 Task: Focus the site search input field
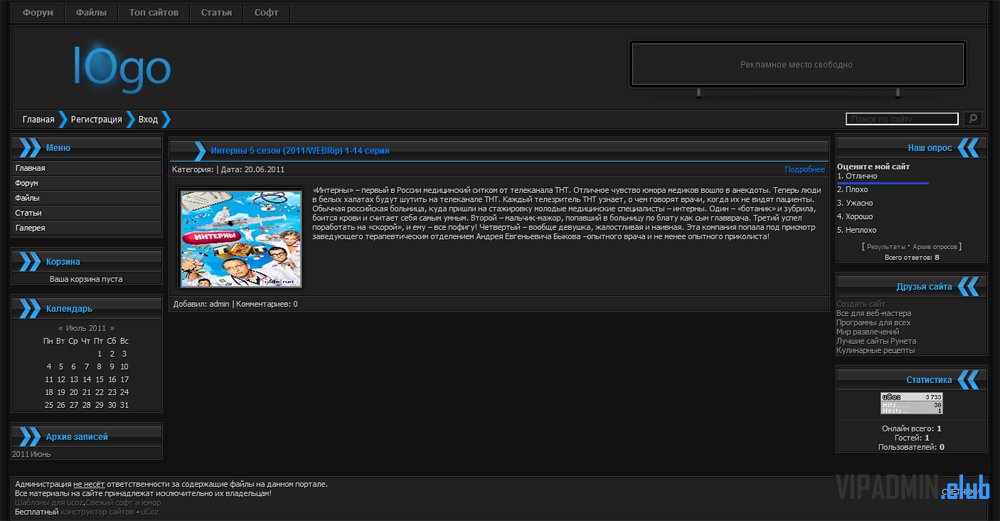pos(902,119)
